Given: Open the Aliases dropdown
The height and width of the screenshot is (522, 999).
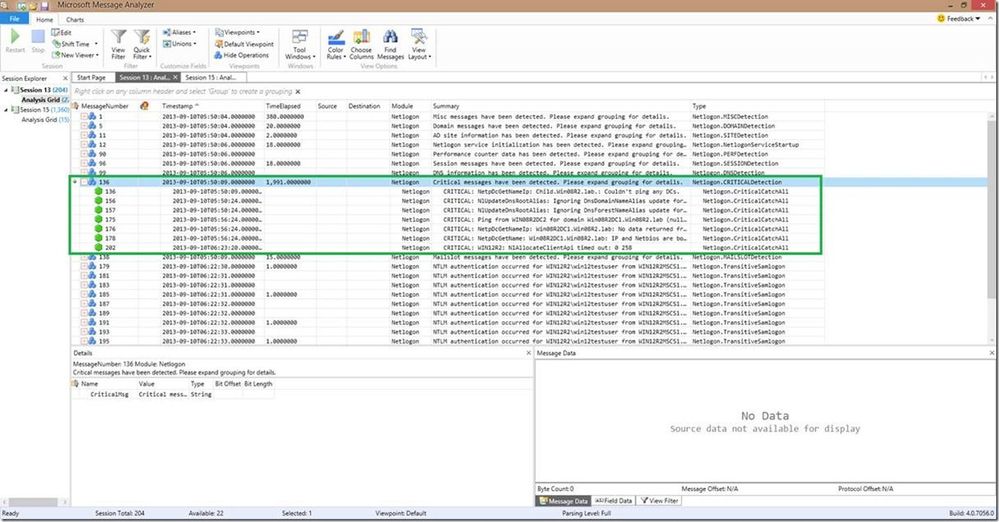Looking at the screenshot, I should 179,33.
